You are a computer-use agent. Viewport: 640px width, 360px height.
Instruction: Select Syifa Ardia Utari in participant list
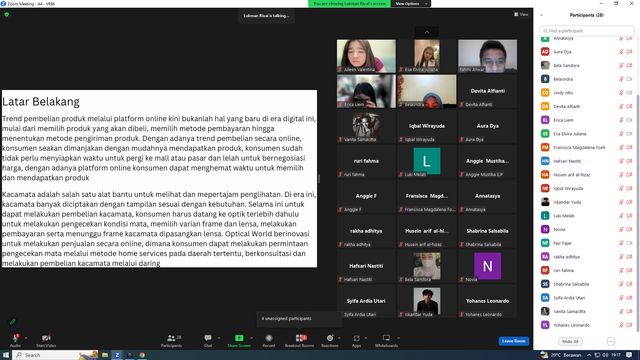pyautogui.click(x=586, y=298)
